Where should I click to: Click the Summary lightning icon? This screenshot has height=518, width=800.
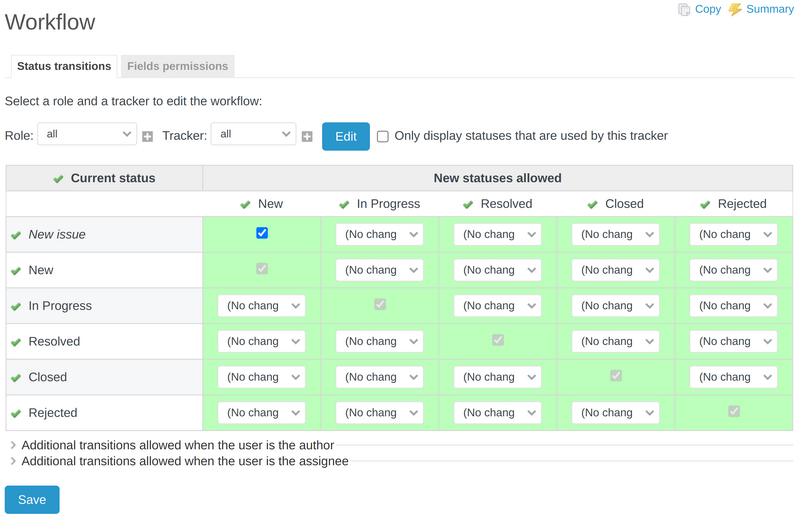[x=735, y=9]
